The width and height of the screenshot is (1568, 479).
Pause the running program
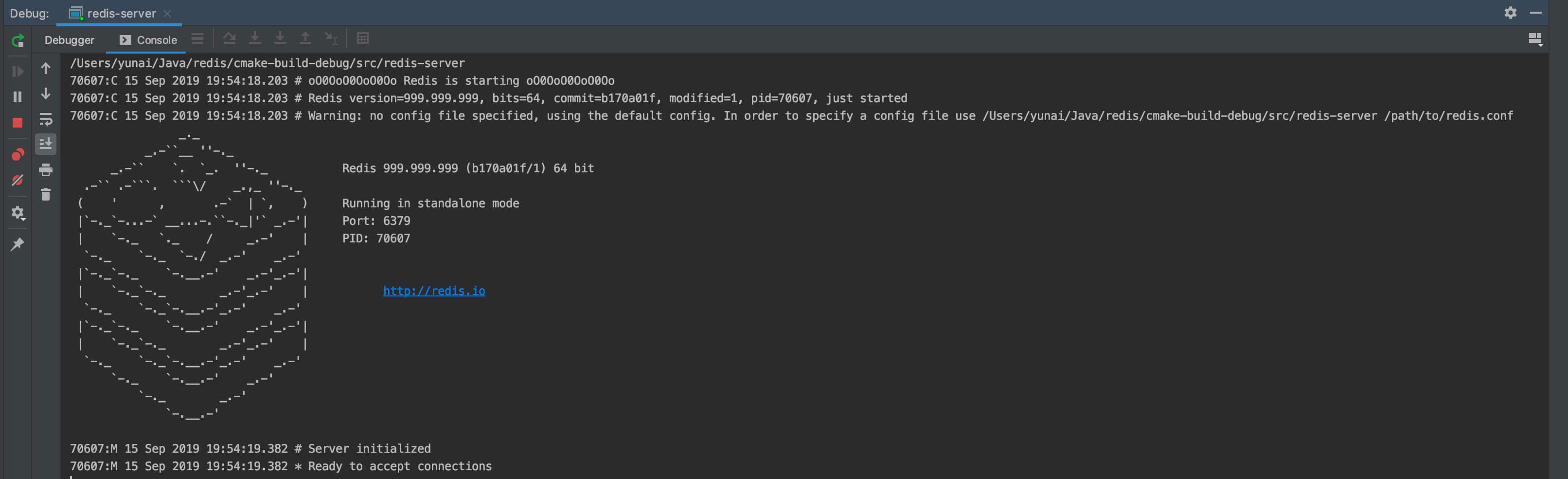[x=18, y=97]
